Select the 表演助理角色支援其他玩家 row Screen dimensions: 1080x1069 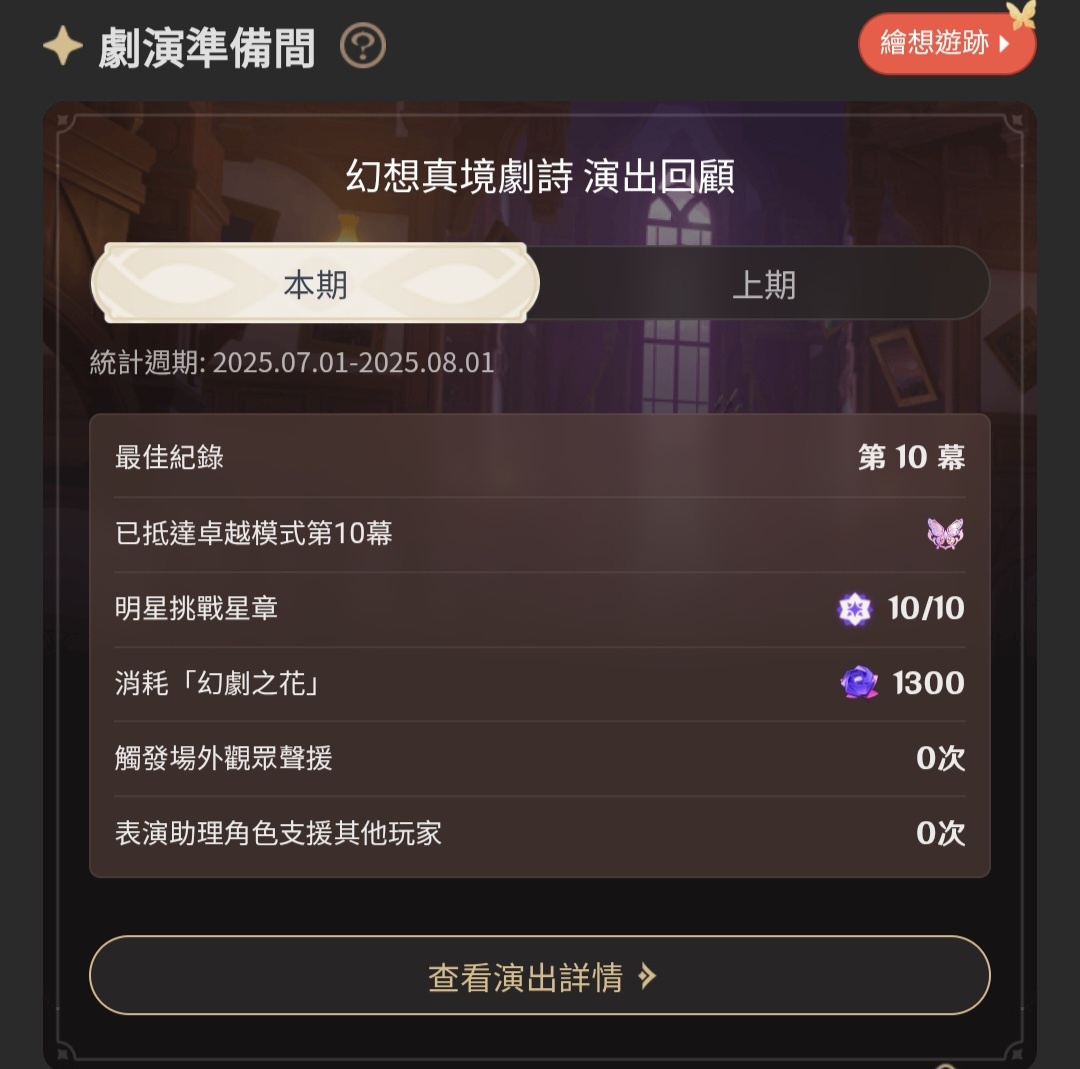[x=540, y=833]
